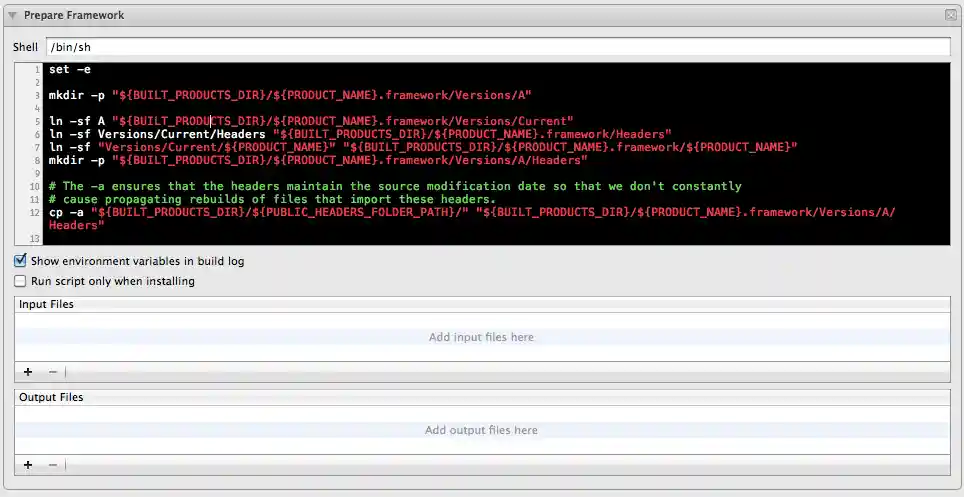Click the comment line starting '# The -a ensures'

pyautogui.click(x=395, y=186)
